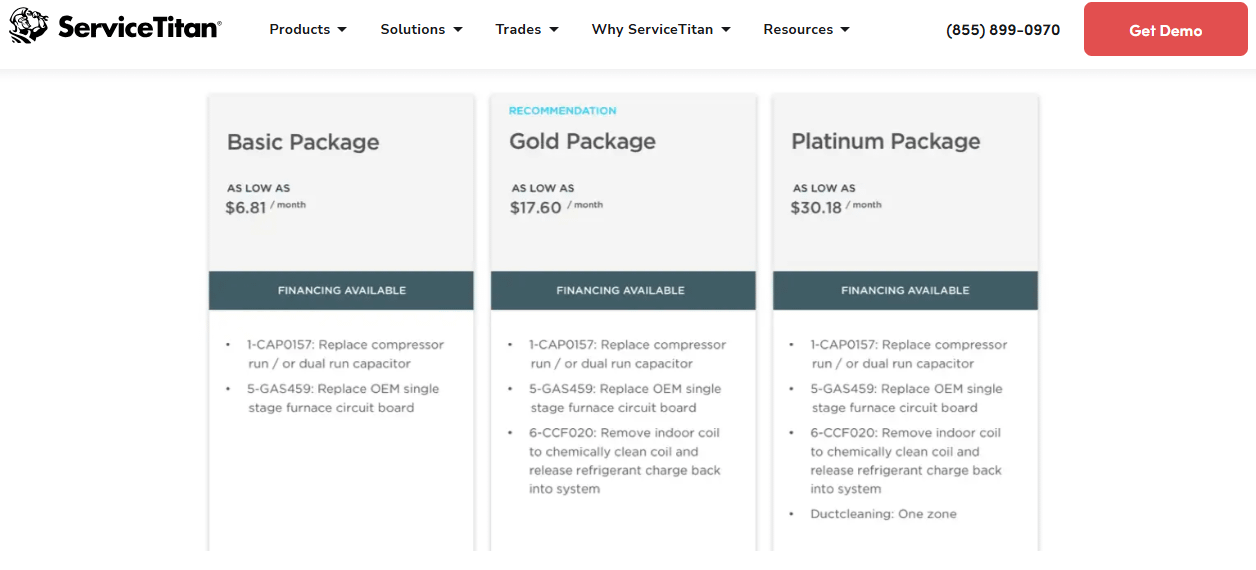Click AS LOW AS label in Platinum Package
This screenshot has width=1256, height=570.
tap(824, 188)
